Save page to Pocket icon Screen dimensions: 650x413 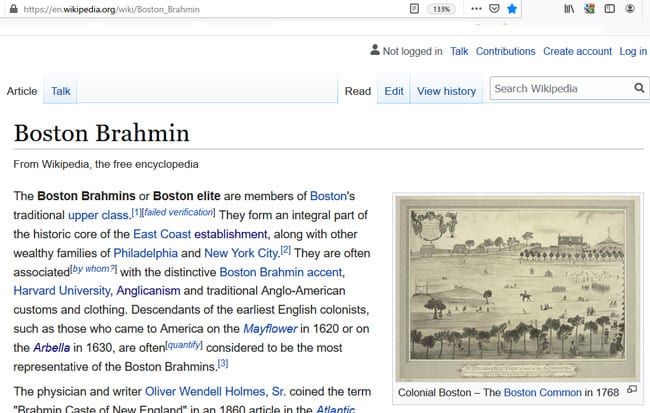point(494,9)
